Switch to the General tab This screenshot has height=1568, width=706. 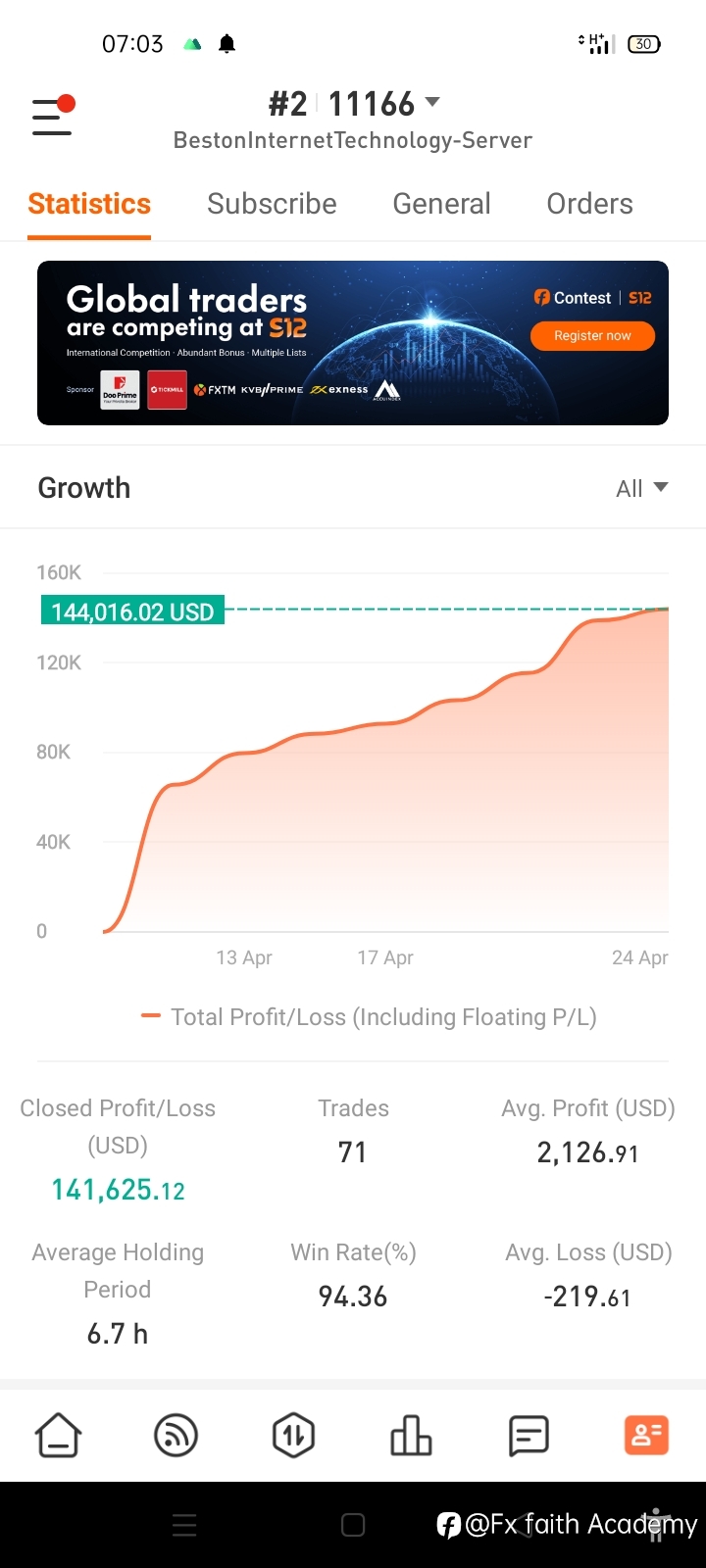click(441, 204)
